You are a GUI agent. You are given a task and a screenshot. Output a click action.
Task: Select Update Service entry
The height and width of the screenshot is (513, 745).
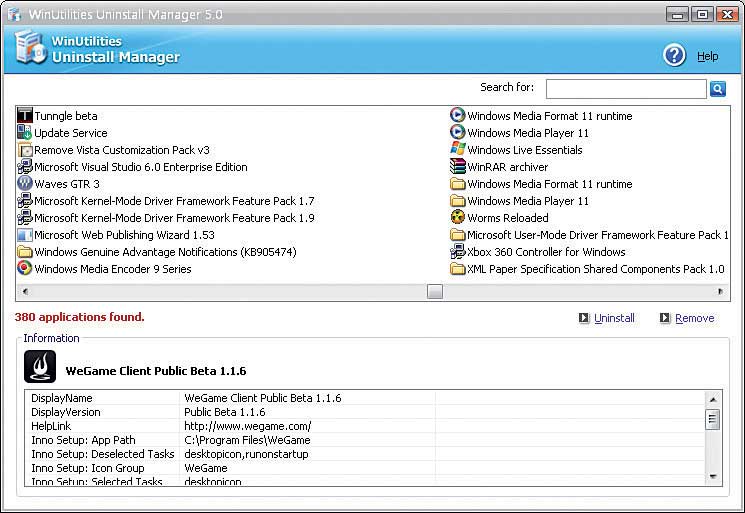(x=71, y=133)
